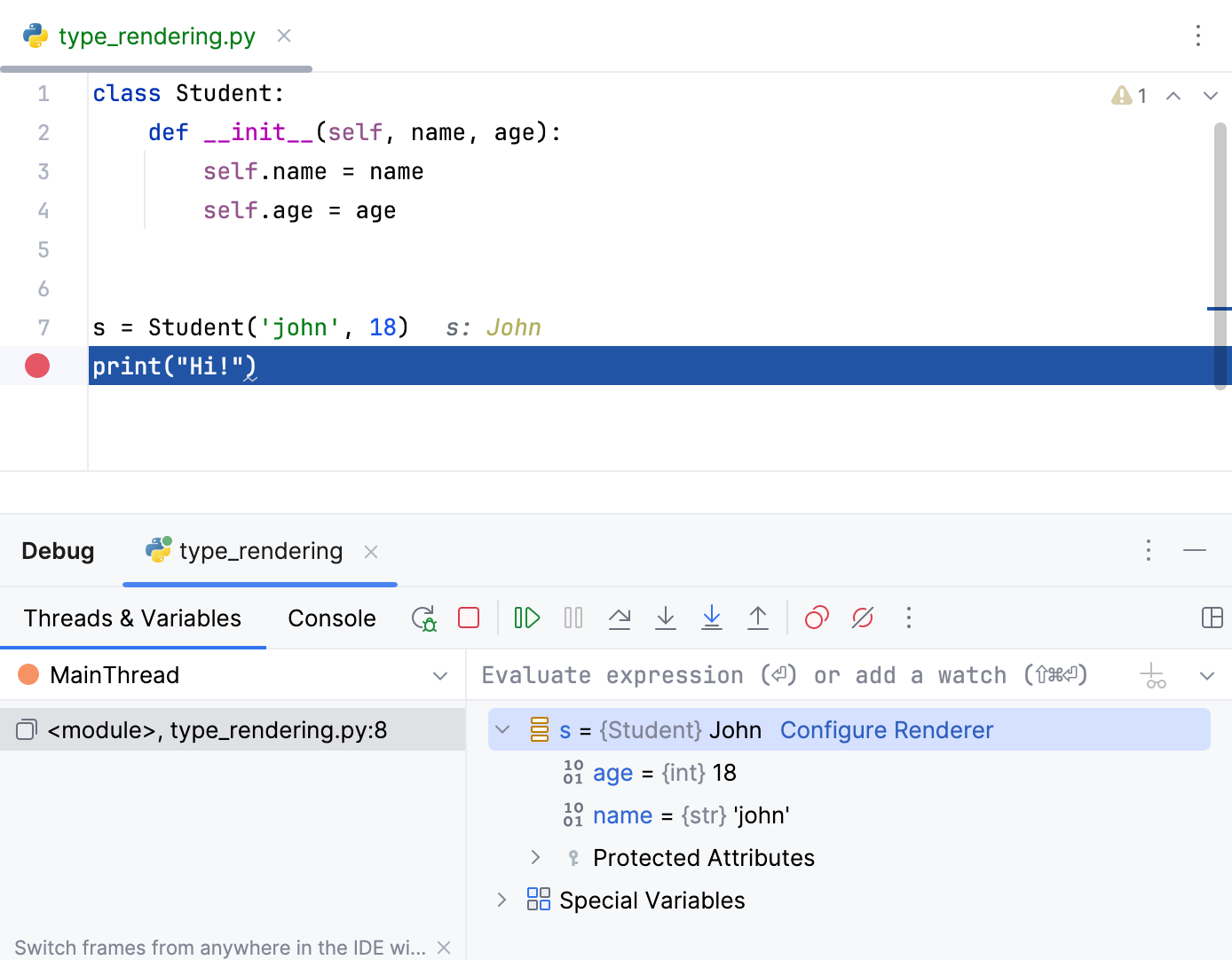Collapse the variable s in the debugger
The height and width of the screenshot is (960, 1232).
coord(502,729)
